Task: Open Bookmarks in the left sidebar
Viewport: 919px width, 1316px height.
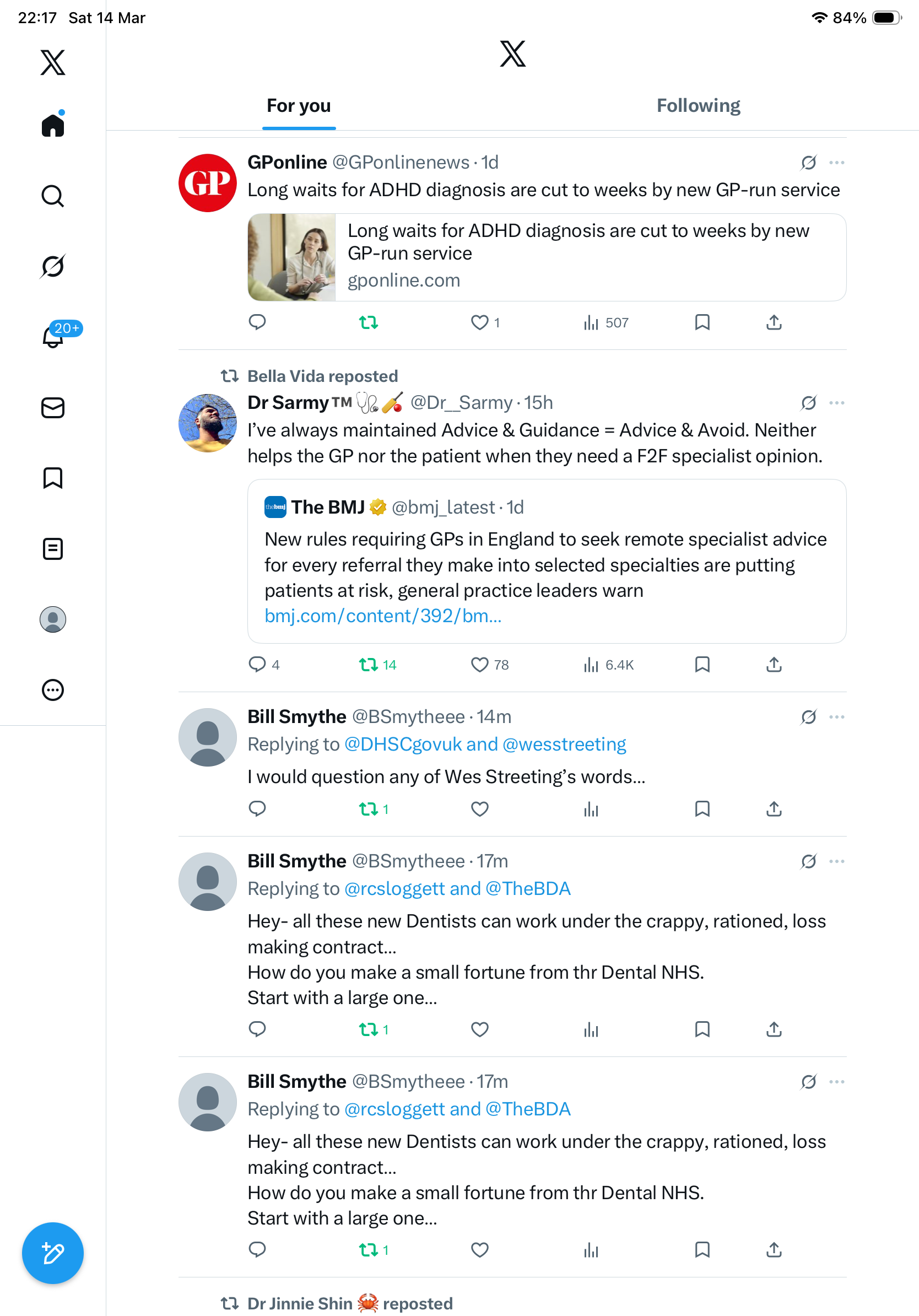Action: pos(53,478)
